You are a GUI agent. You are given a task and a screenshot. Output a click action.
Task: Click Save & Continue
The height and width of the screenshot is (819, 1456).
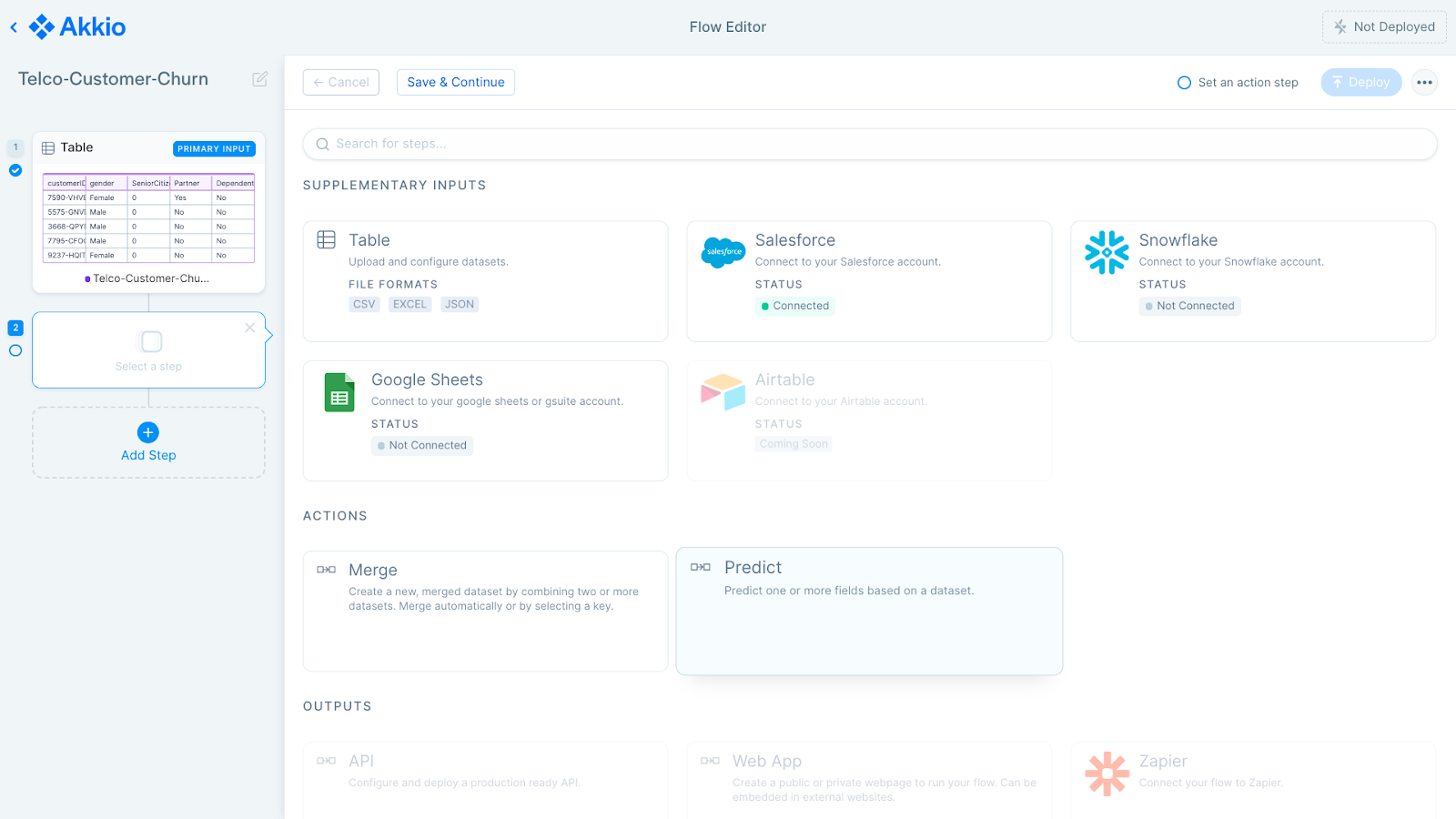tap(456, 83)
